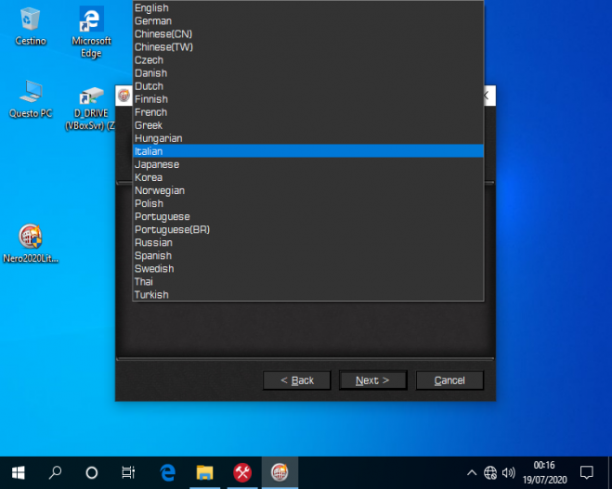Select the D_DRIVE (VBoxSvr) network drive shortcut
This screenshot has height=489, width=612.
click(91, 108)
